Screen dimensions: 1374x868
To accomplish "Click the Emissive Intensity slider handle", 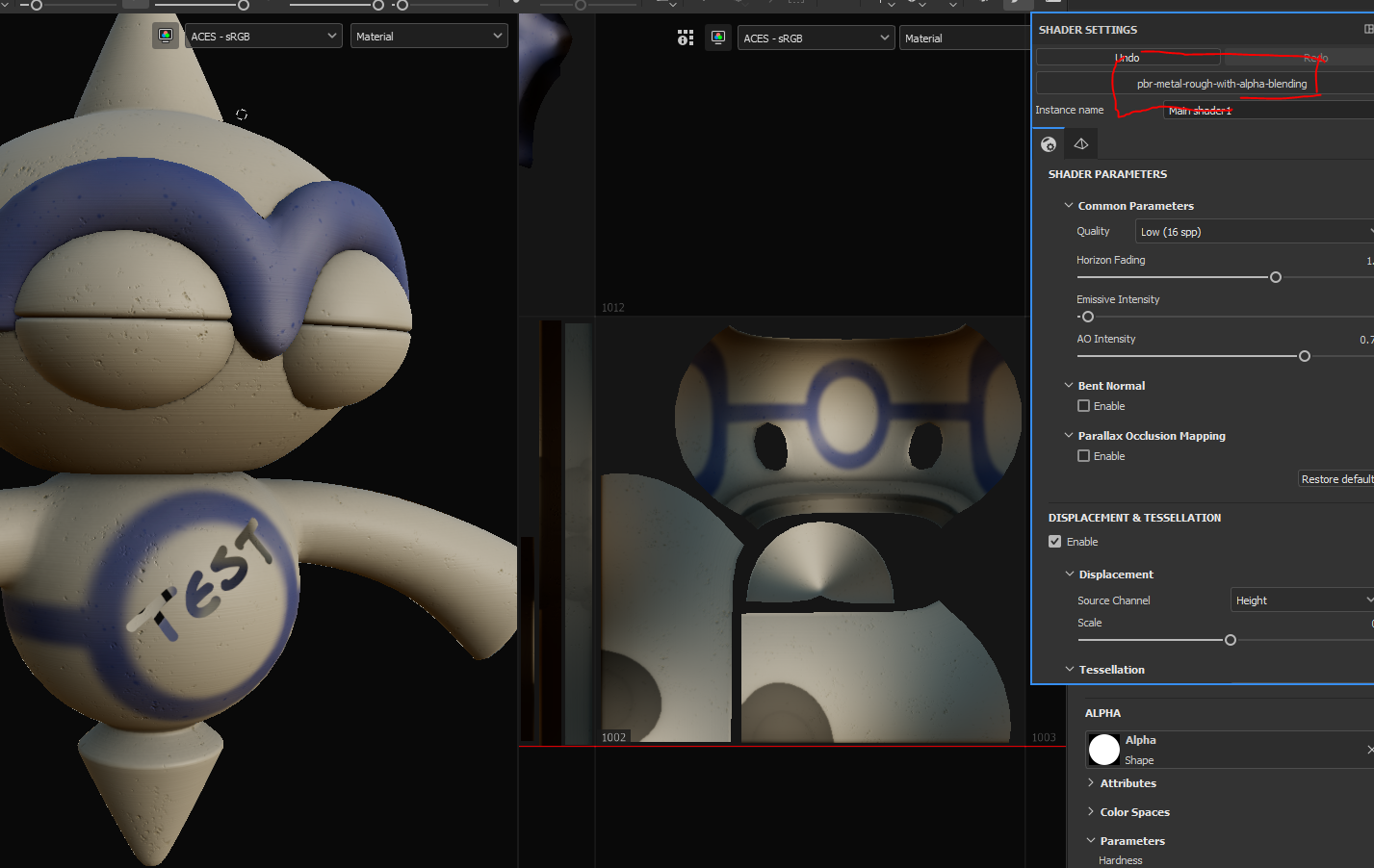I will [x=1088, y=317].
